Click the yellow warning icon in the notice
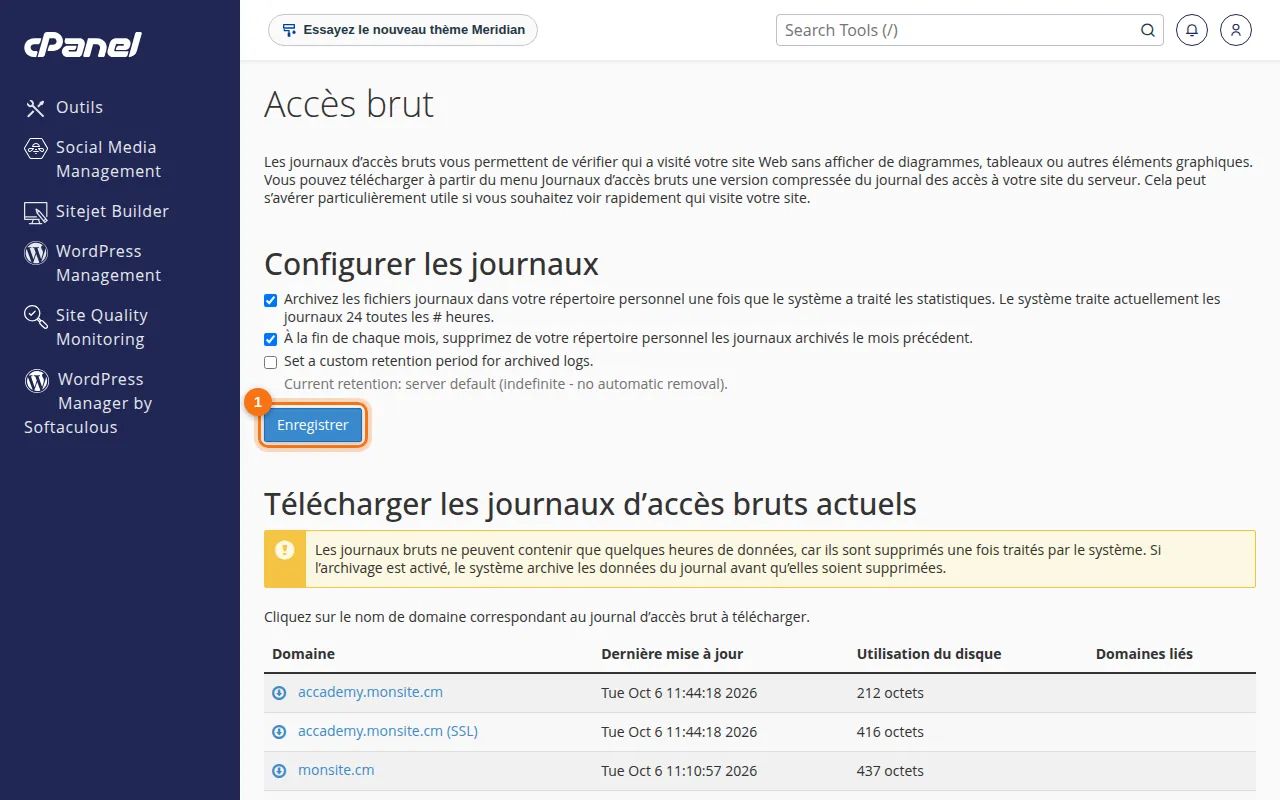Screen dimensions: 1280x800 tap(285, 549)
